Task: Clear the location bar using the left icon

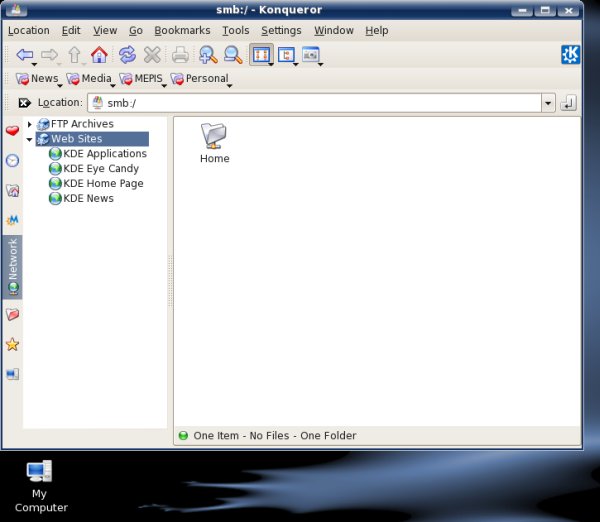Action: click(24, 103)
